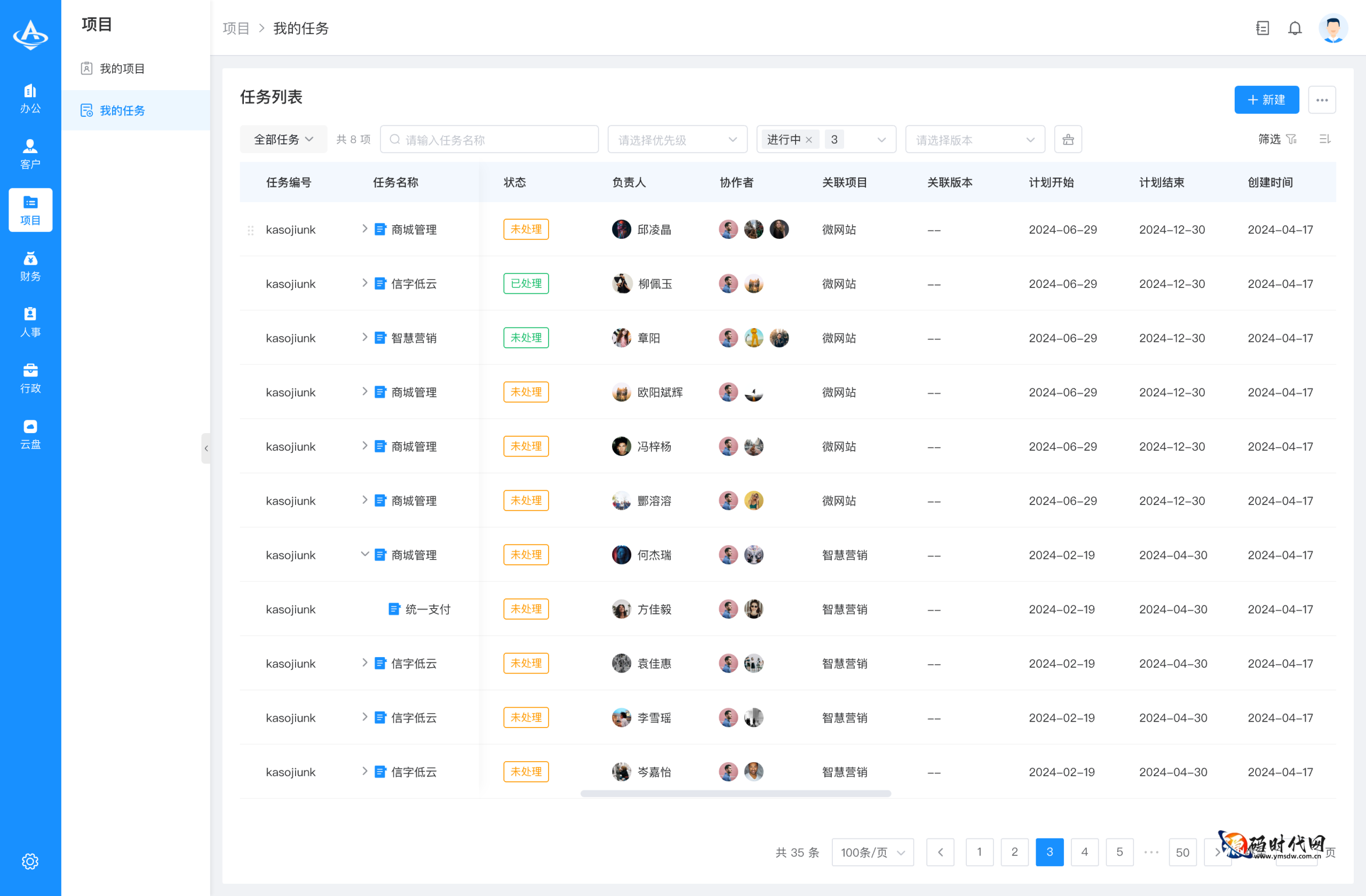Open the 云盘 cloud drive
Screen dimensions: 1366x896
[30, 433]
